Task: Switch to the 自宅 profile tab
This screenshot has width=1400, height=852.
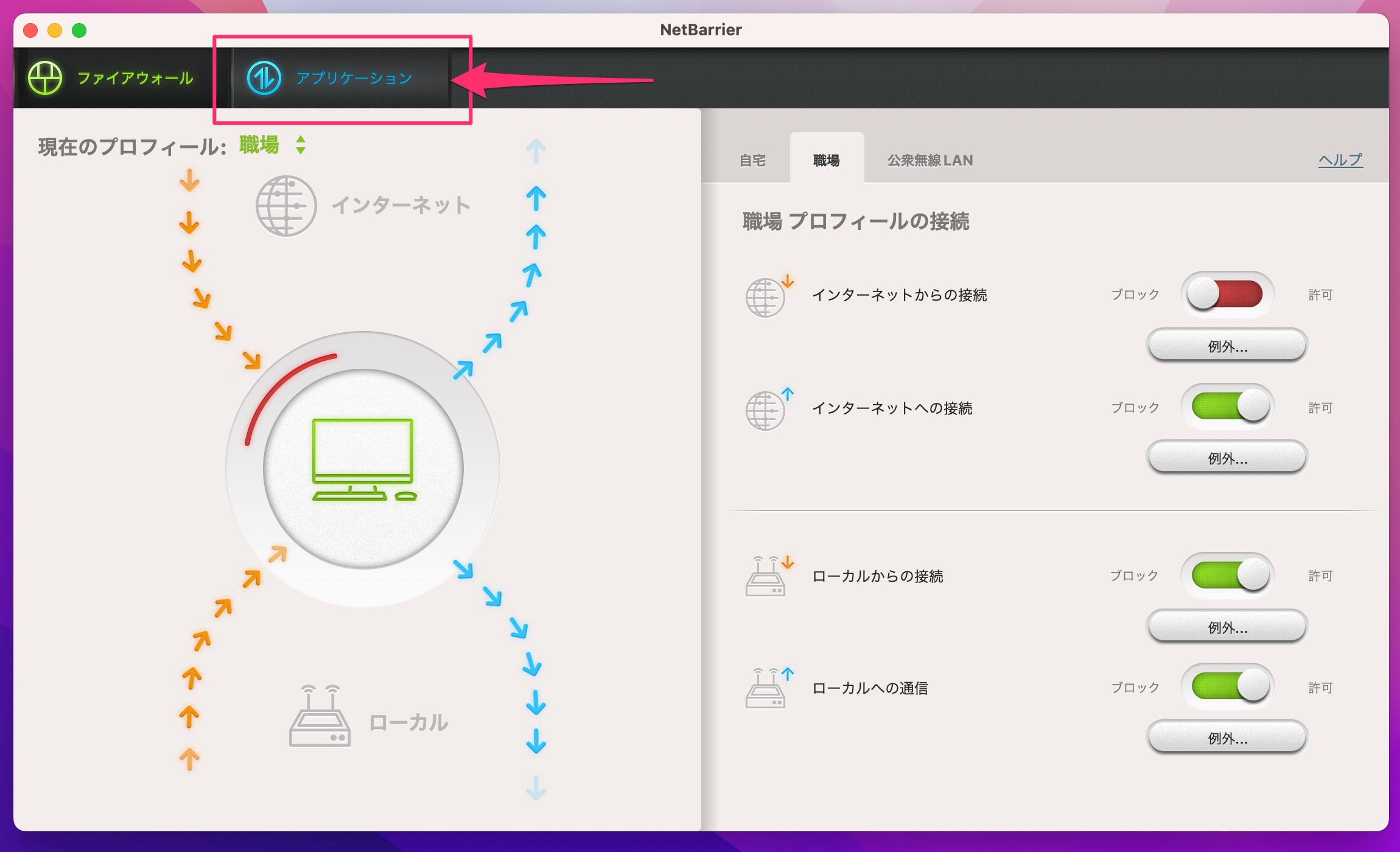Action: 752,160
